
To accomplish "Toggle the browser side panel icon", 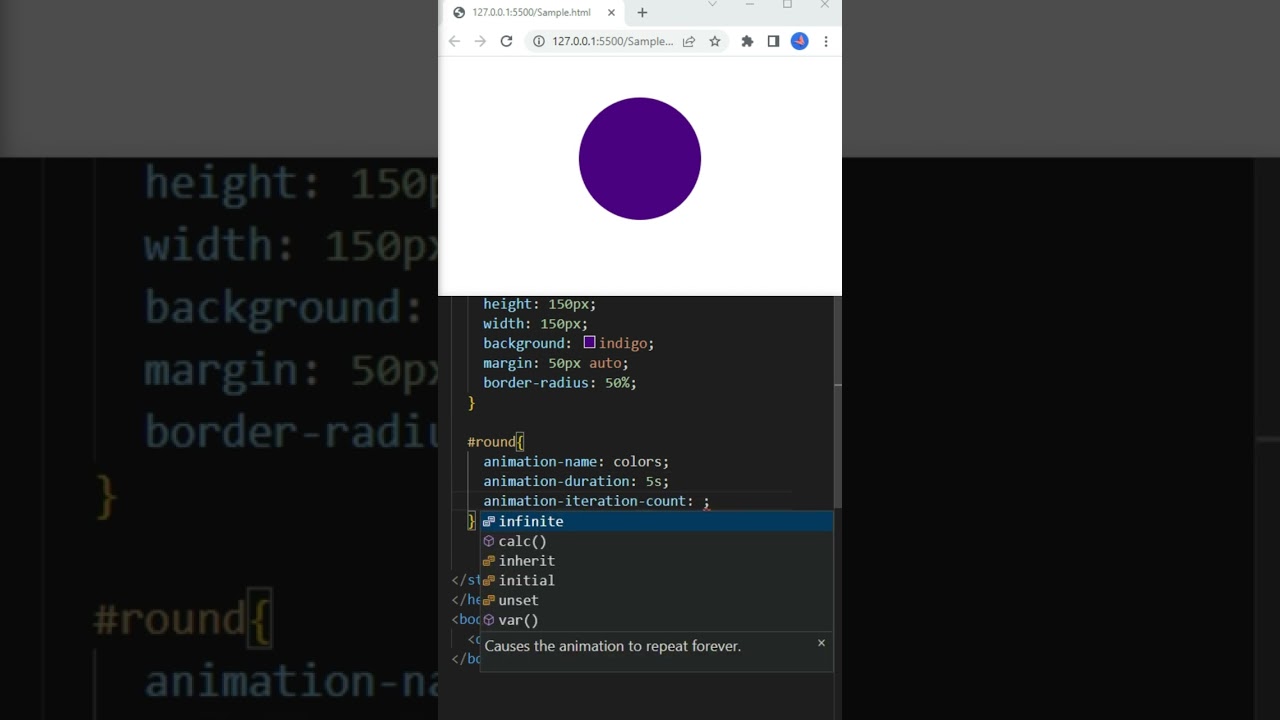I will tap(773, 41).
